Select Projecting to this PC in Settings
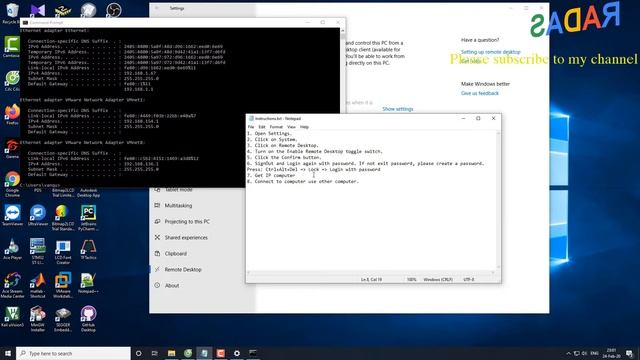The image size is (640, 360). 187,221
